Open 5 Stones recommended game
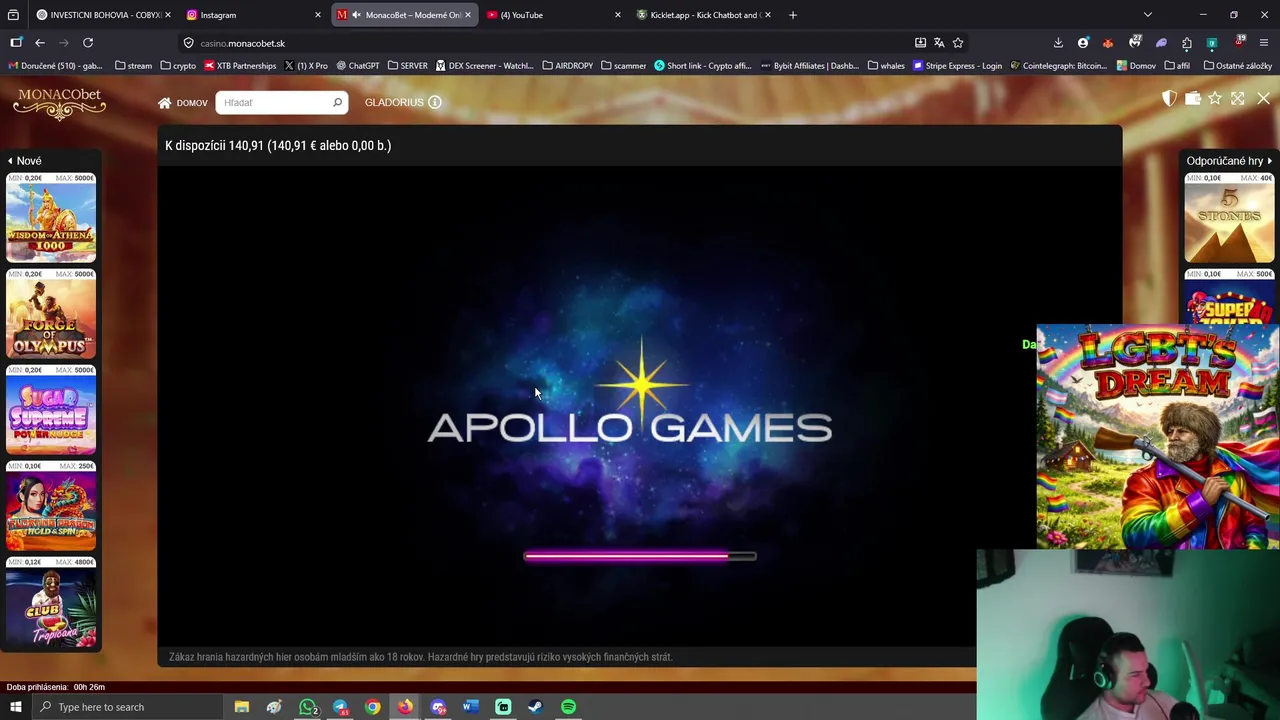1280x720 pixels. pos(1229,218)
